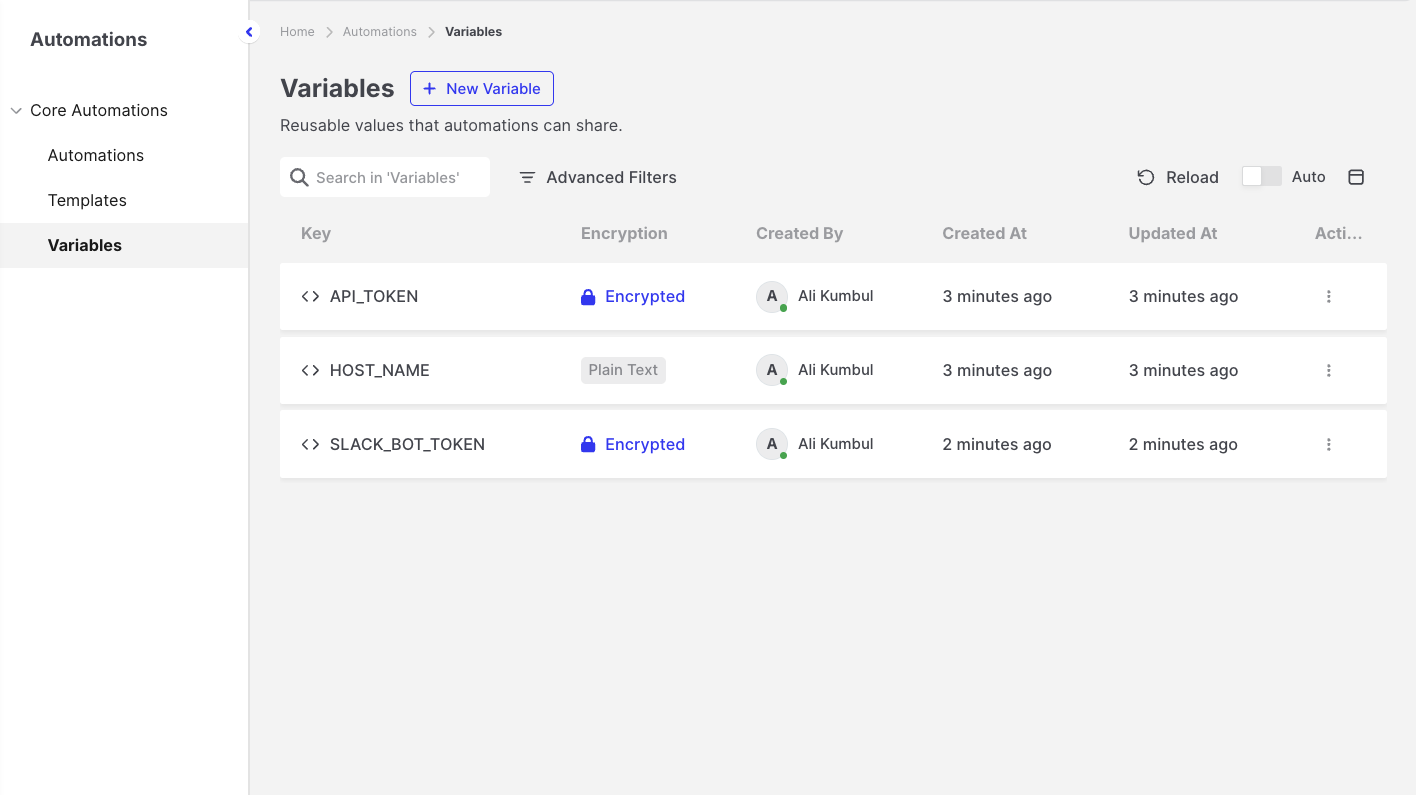
Task: Open actions menu for HOST_NAME
Action: pyautogui.click(x=1328, y=370)
